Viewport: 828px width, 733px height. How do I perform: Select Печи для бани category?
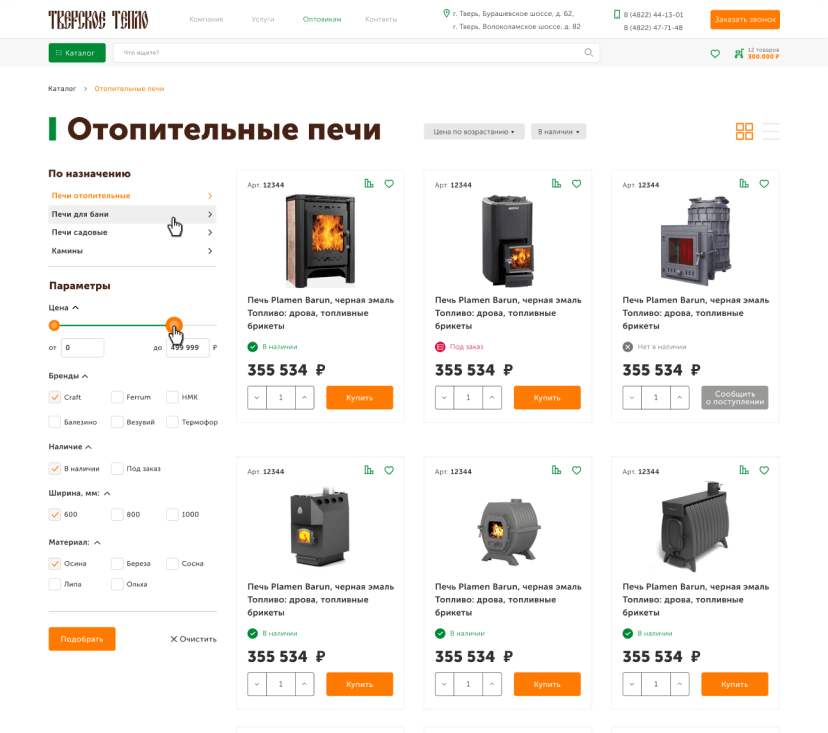[x=132, y=214]
